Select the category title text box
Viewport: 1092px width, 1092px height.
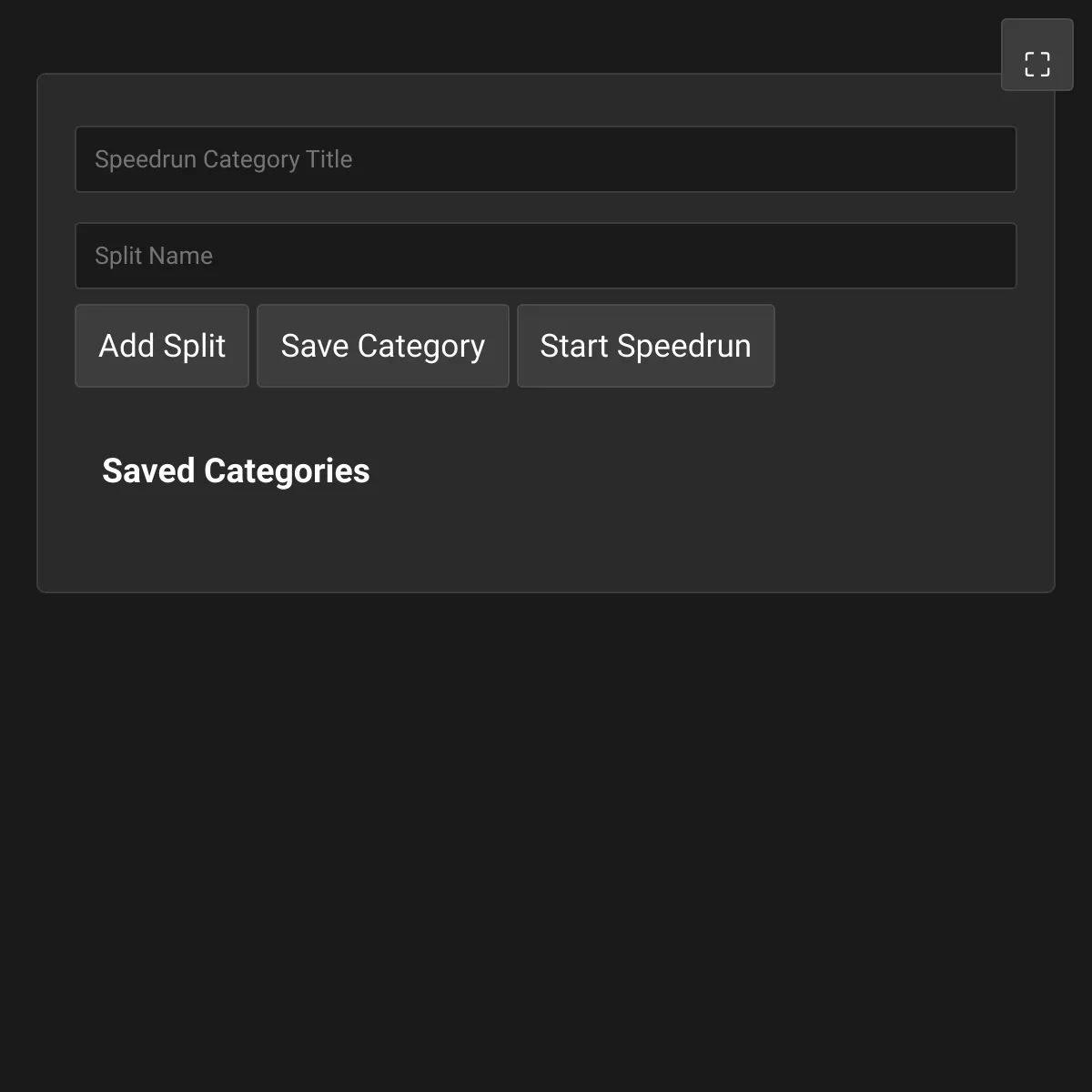click(546, 159)
